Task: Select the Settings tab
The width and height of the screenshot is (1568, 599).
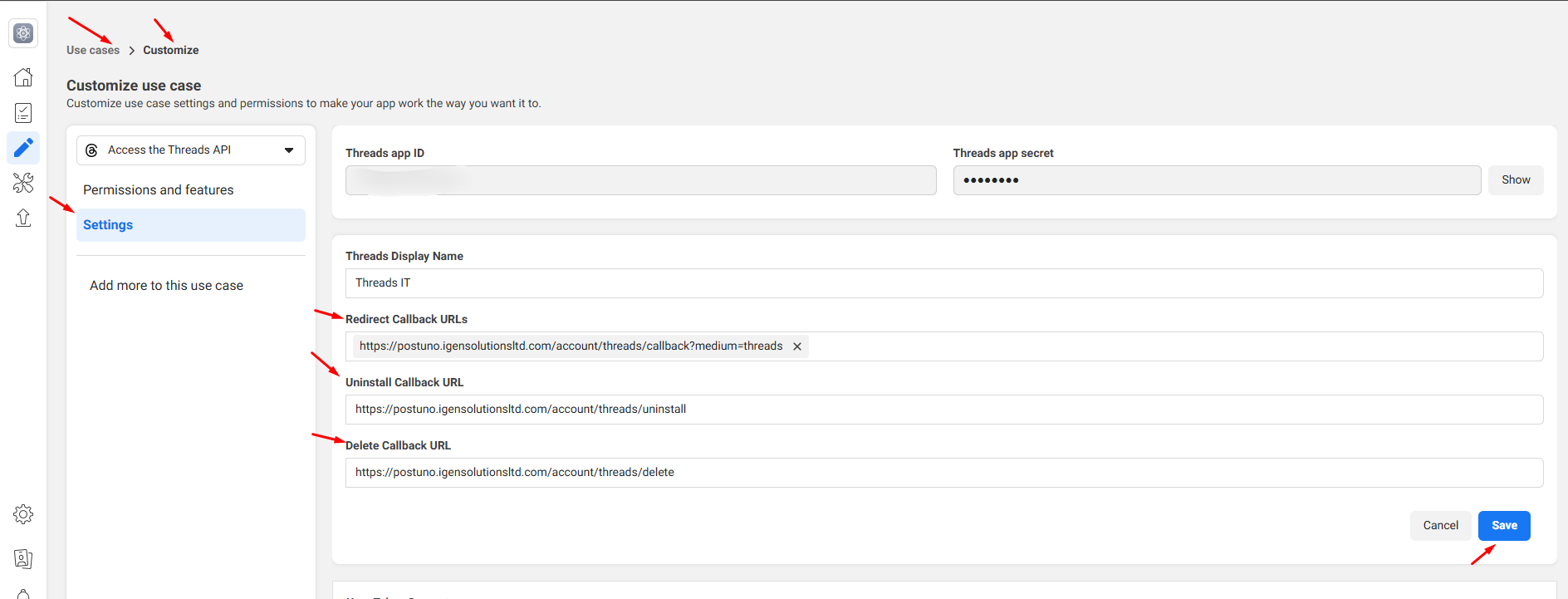Action: tap(108, 225)
